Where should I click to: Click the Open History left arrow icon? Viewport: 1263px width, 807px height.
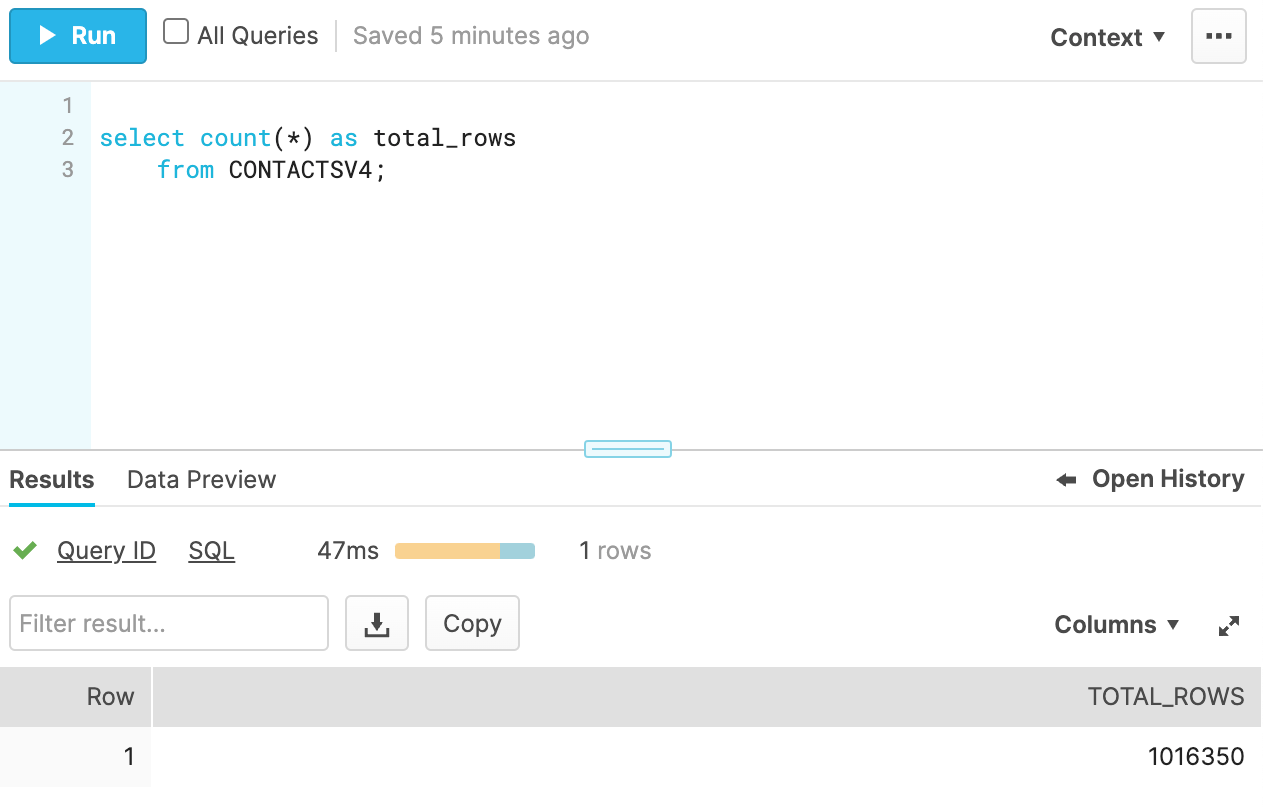[x=1066, y=480]
